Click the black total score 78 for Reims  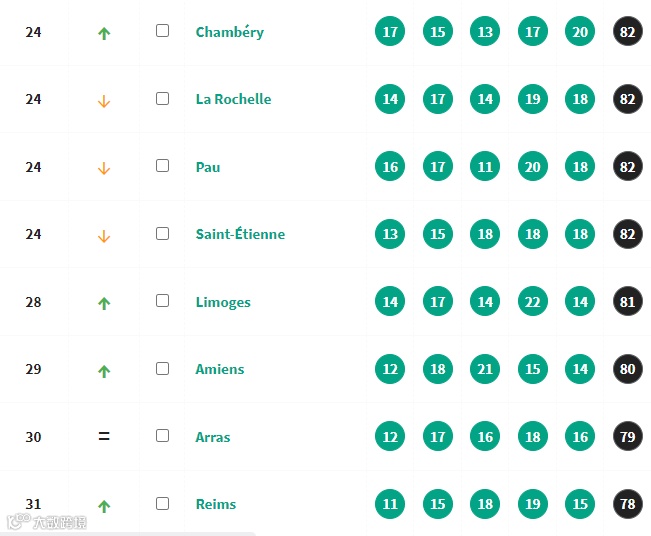point(628,504)
